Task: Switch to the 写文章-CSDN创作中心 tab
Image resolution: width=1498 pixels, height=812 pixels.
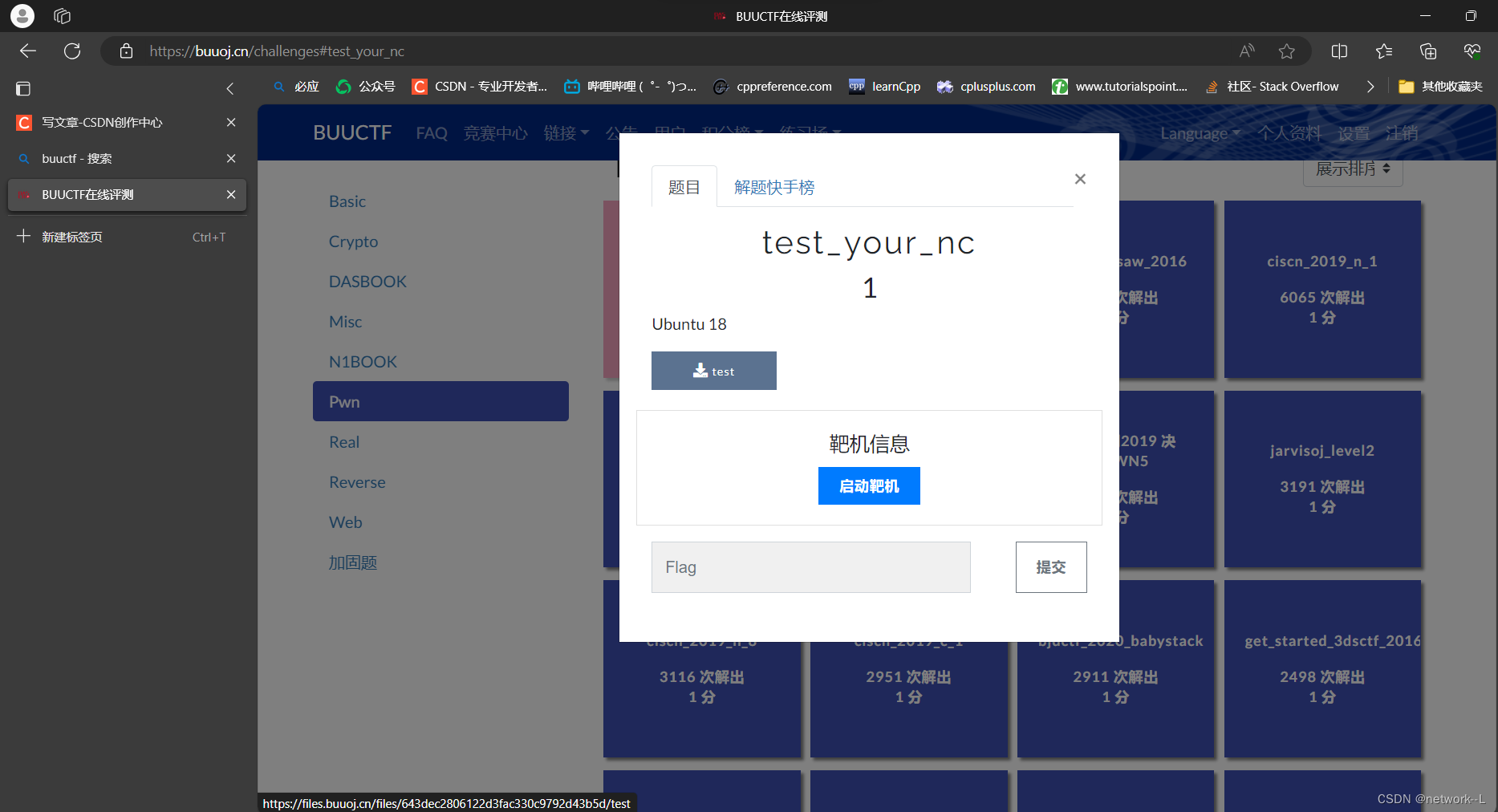Action: pyautogui.click(x=127, y=122)
